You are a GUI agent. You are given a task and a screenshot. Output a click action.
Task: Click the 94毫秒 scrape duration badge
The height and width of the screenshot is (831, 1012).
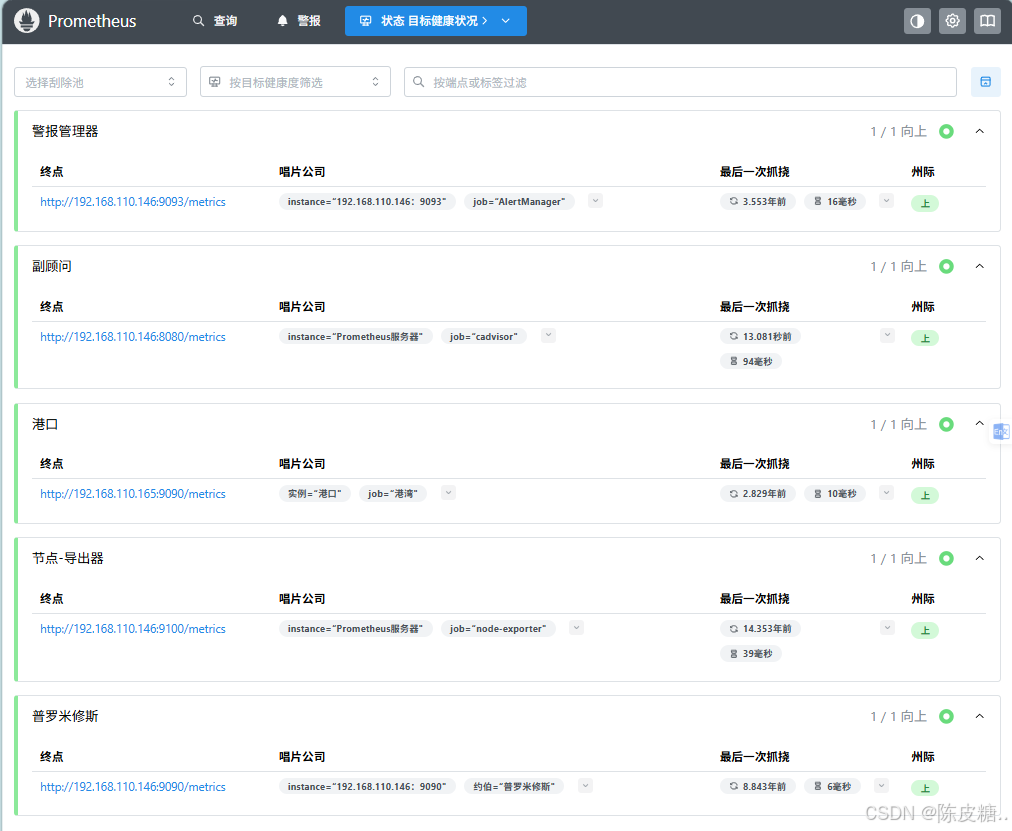(751, 362)
